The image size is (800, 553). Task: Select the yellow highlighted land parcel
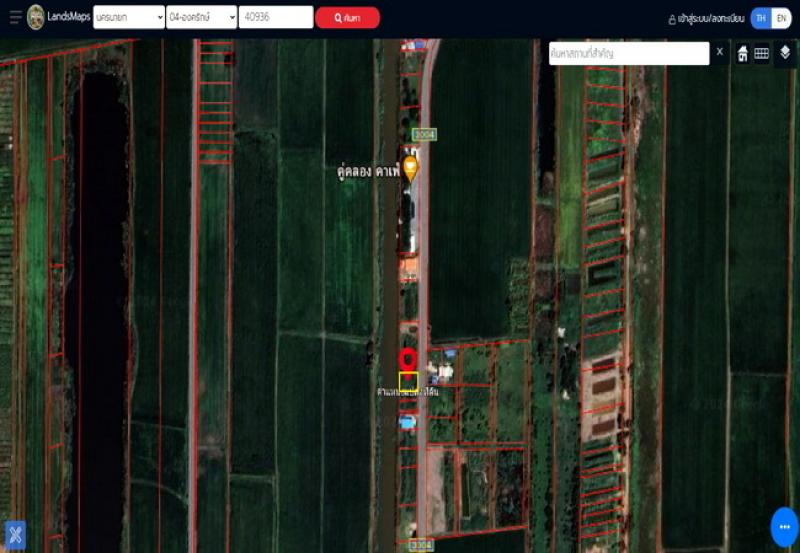(408, 382)
